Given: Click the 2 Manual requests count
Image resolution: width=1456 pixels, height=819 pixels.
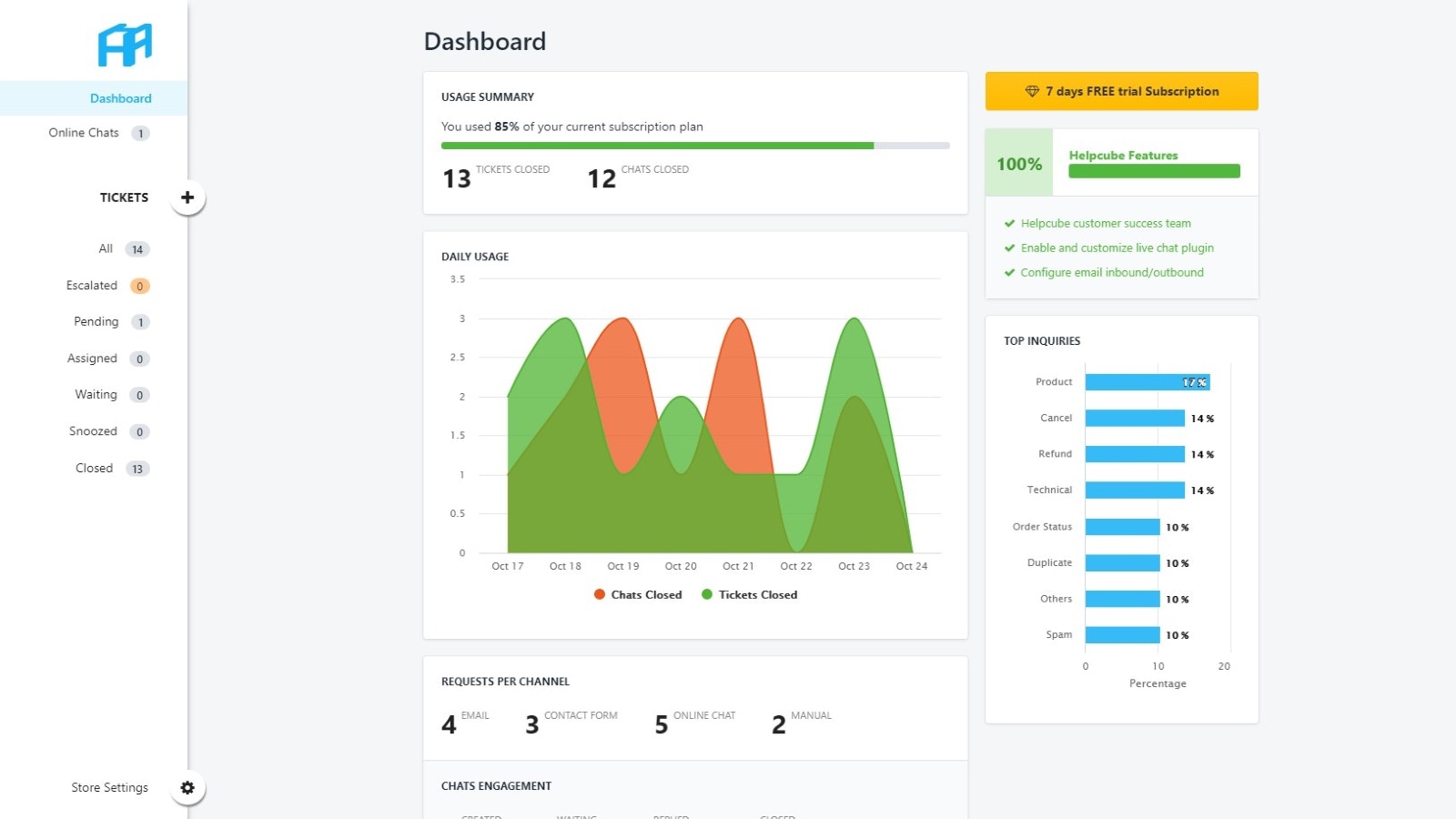Looking at the screenshot, I should pyautogui.click(x=779, y=724).
